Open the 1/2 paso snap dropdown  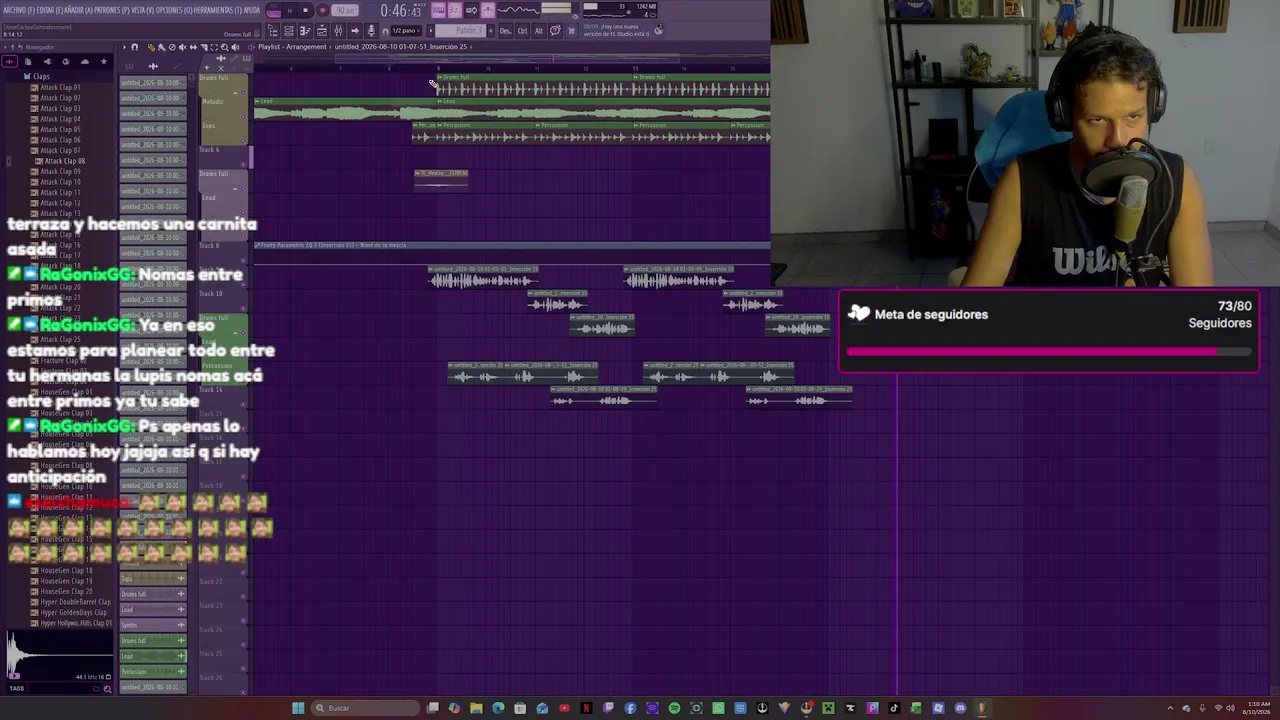(404, 31)
